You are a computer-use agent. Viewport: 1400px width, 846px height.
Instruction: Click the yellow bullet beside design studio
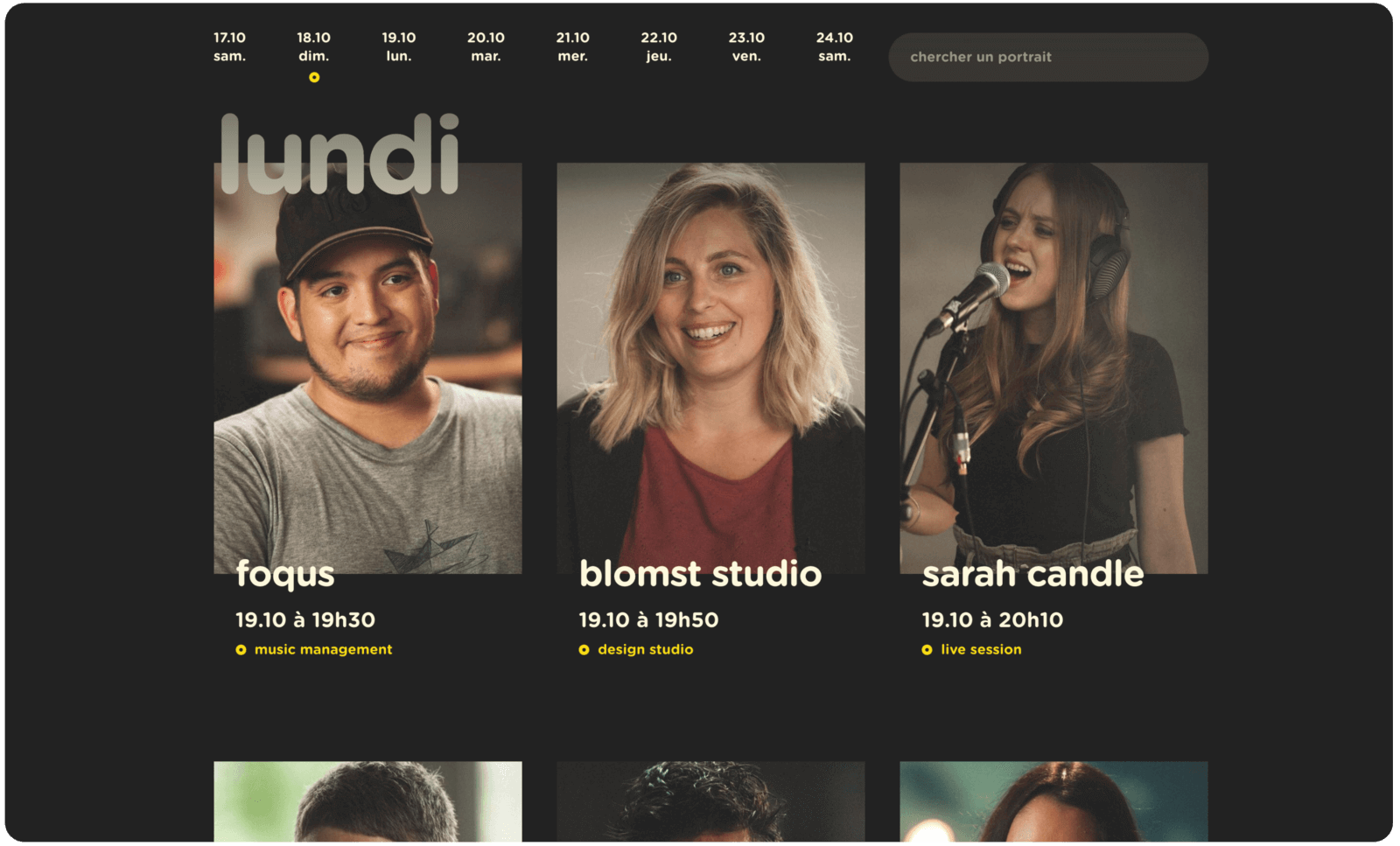tap(584, 650)
